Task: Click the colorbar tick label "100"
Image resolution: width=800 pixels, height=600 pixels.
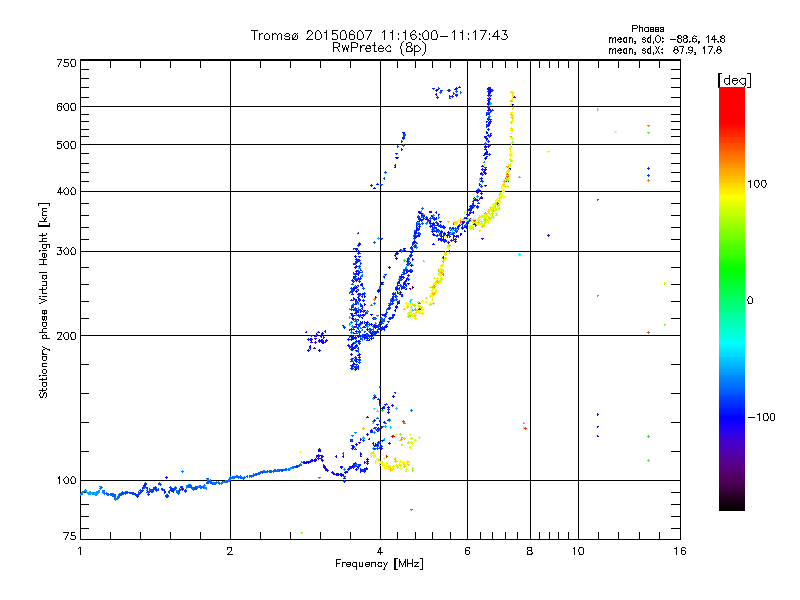Action: pyautogui.click(x=757, y=184)
